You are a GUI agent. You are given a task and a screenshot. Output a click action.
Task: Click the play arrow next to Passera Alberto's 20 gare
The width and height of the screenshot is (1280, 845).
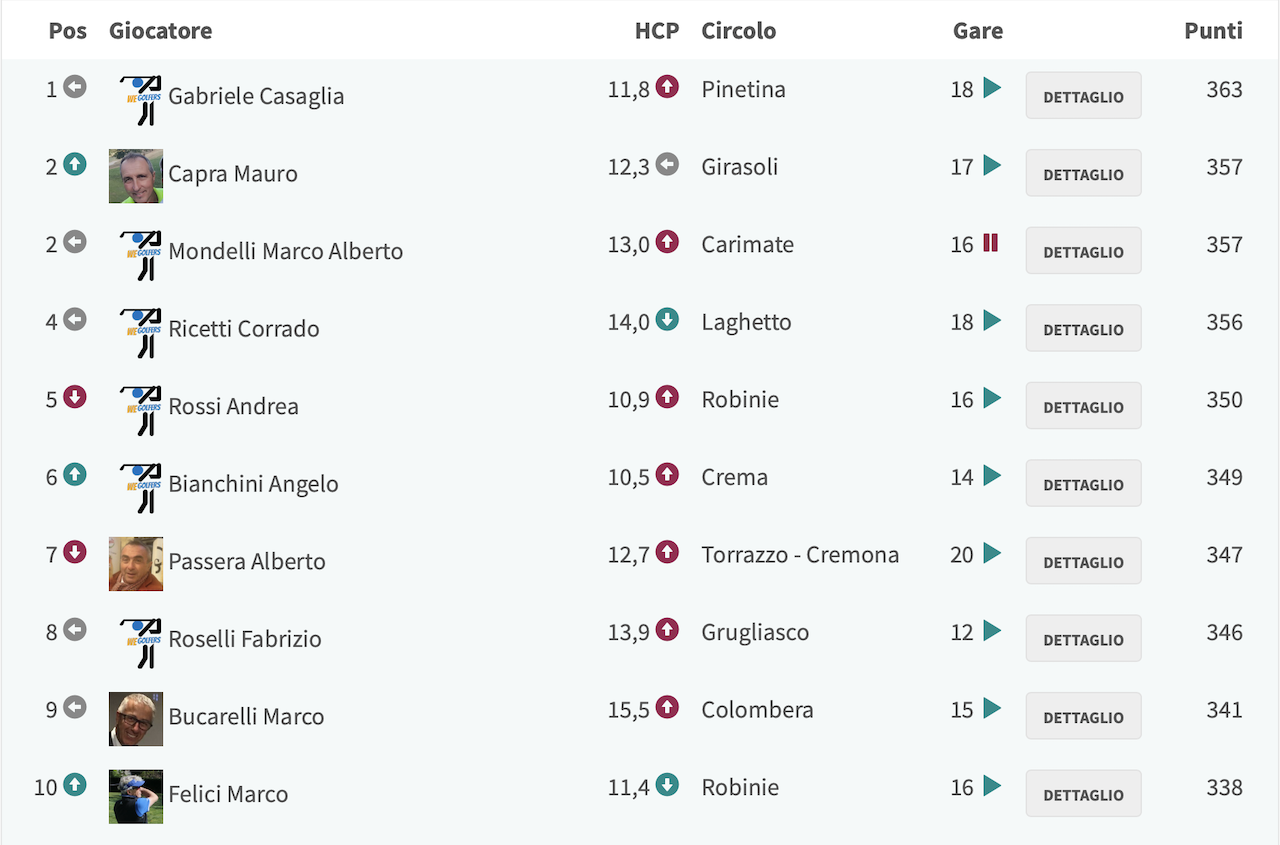[992, 553]
